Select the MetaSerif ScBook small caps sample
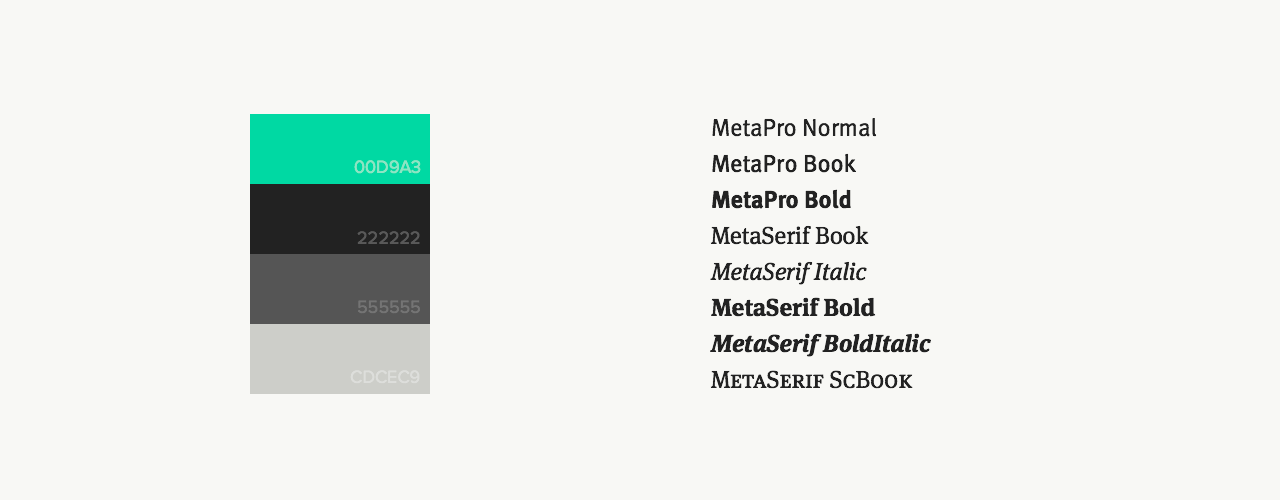Screen dimensions: 1280x500 click(x=811, y=380)
